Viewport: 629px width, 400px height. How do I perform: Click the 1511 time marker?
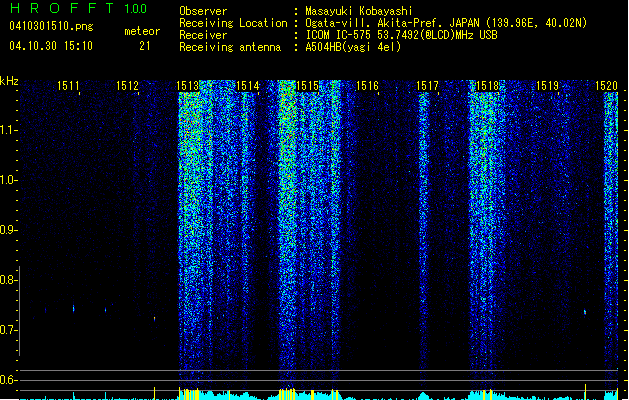tap(68, 86)
